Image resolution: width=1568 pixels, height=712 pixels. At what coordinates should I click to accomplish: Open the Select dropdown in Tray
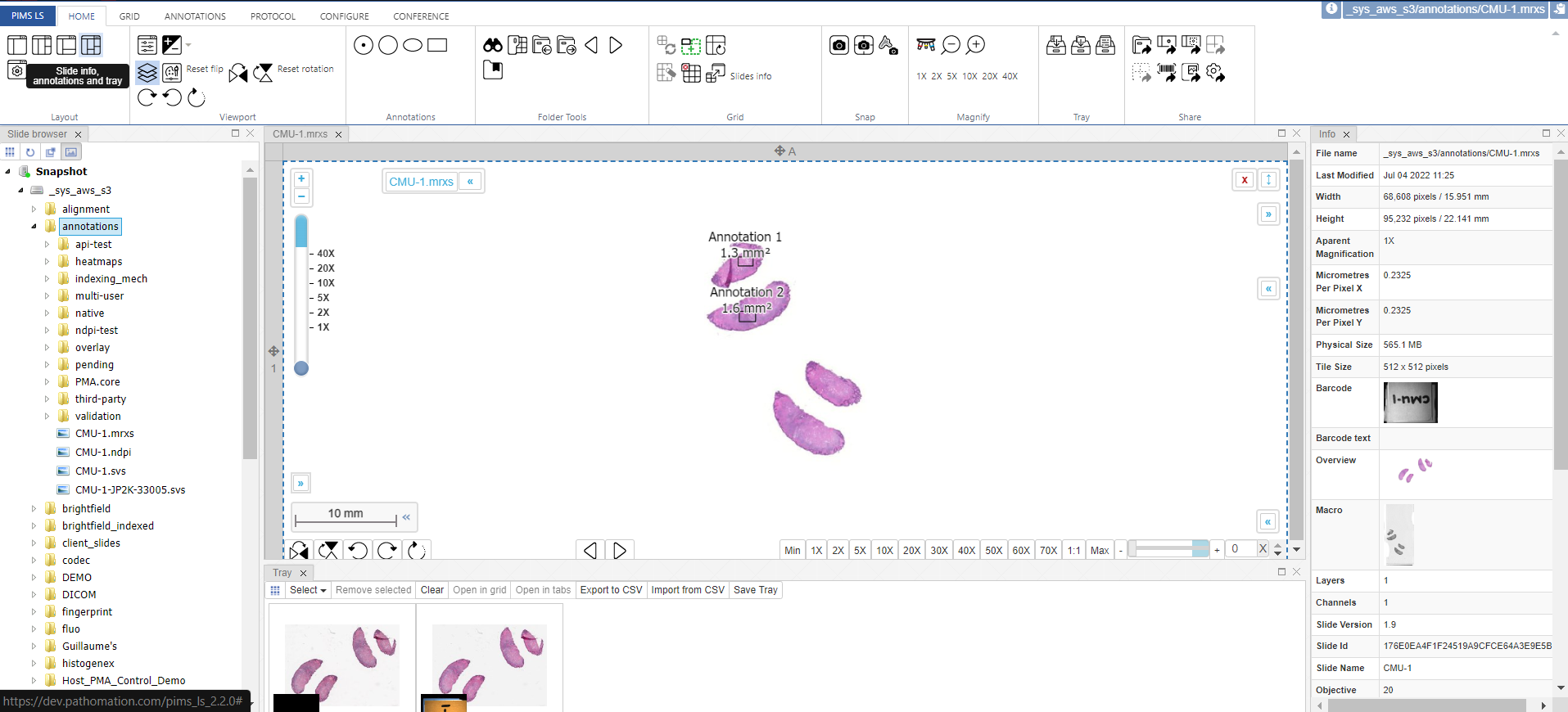point(308,590)
